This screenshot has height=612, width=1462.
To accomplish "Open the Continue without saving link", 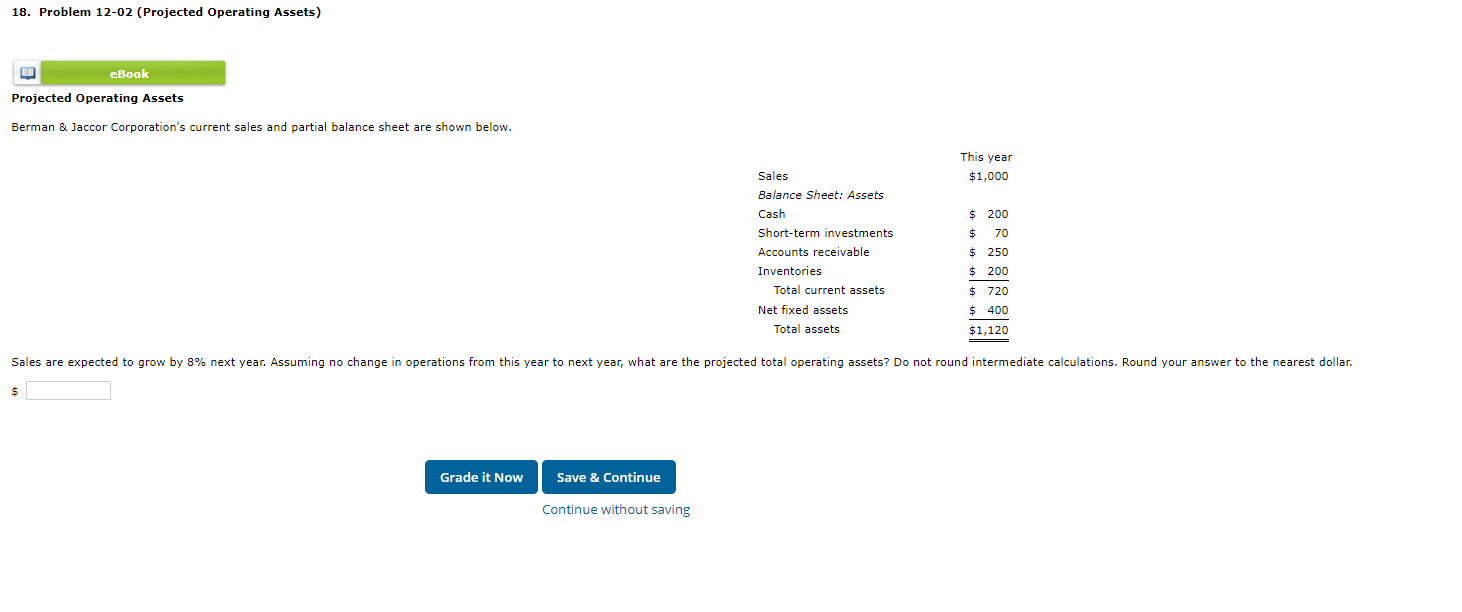I will (615, 509).
